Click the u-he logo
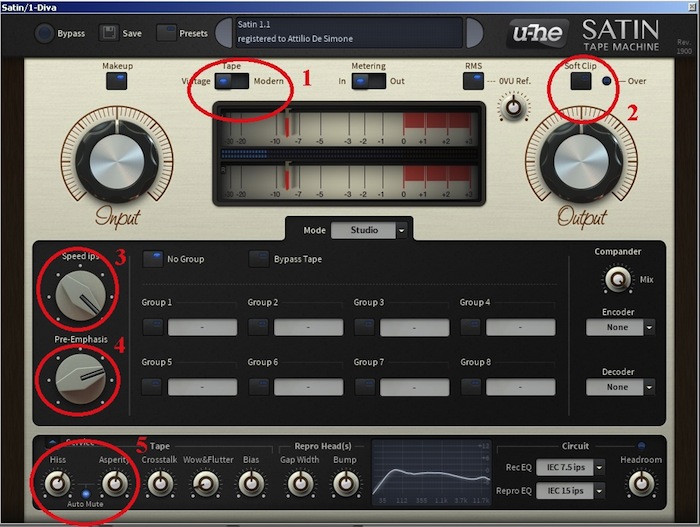Viewport: 700px width, 527px height. pyautogui.click(x=538, y=31)
